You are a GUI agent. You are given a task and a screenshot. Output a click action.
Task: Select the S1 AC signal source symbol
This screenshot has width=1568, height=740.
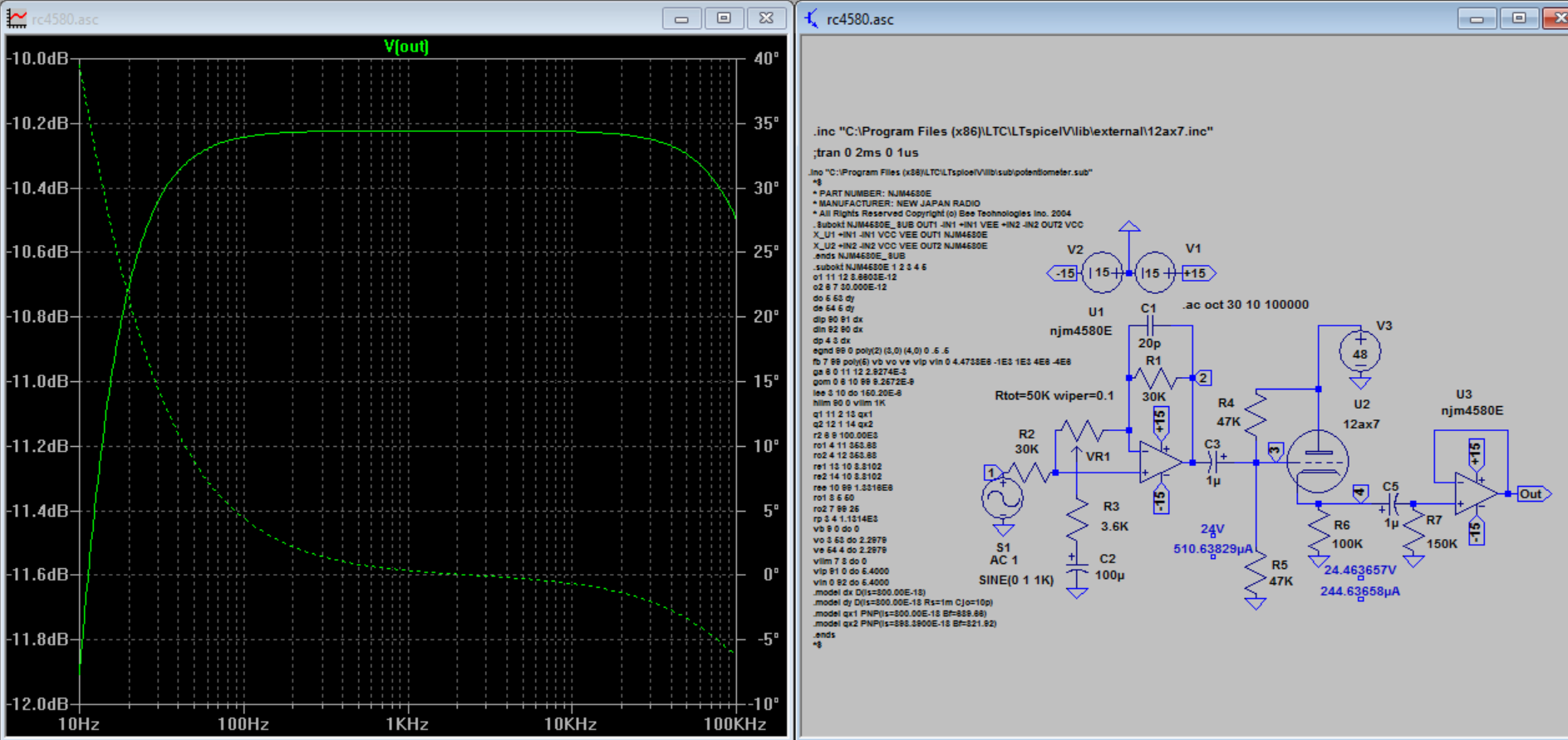click(1002, 499)
